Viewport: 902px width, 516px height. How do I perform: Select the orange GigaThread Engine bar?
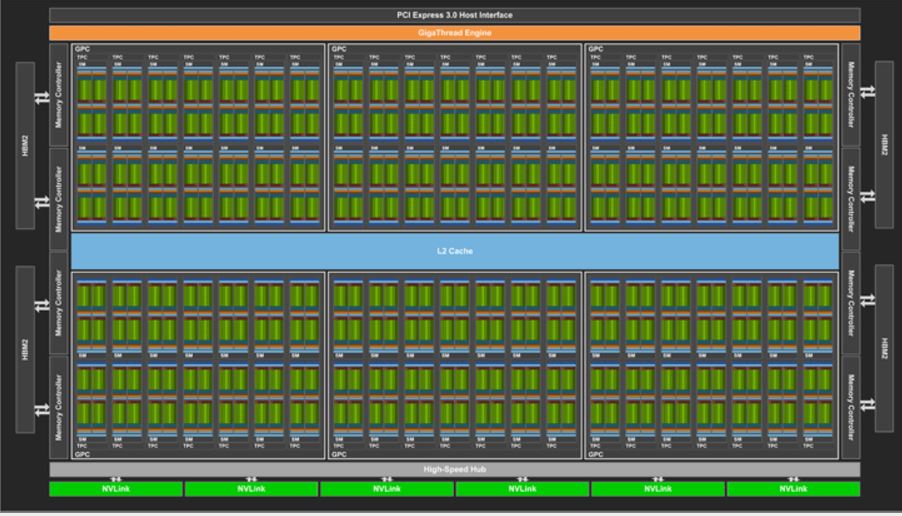click(x=454, y=33)
